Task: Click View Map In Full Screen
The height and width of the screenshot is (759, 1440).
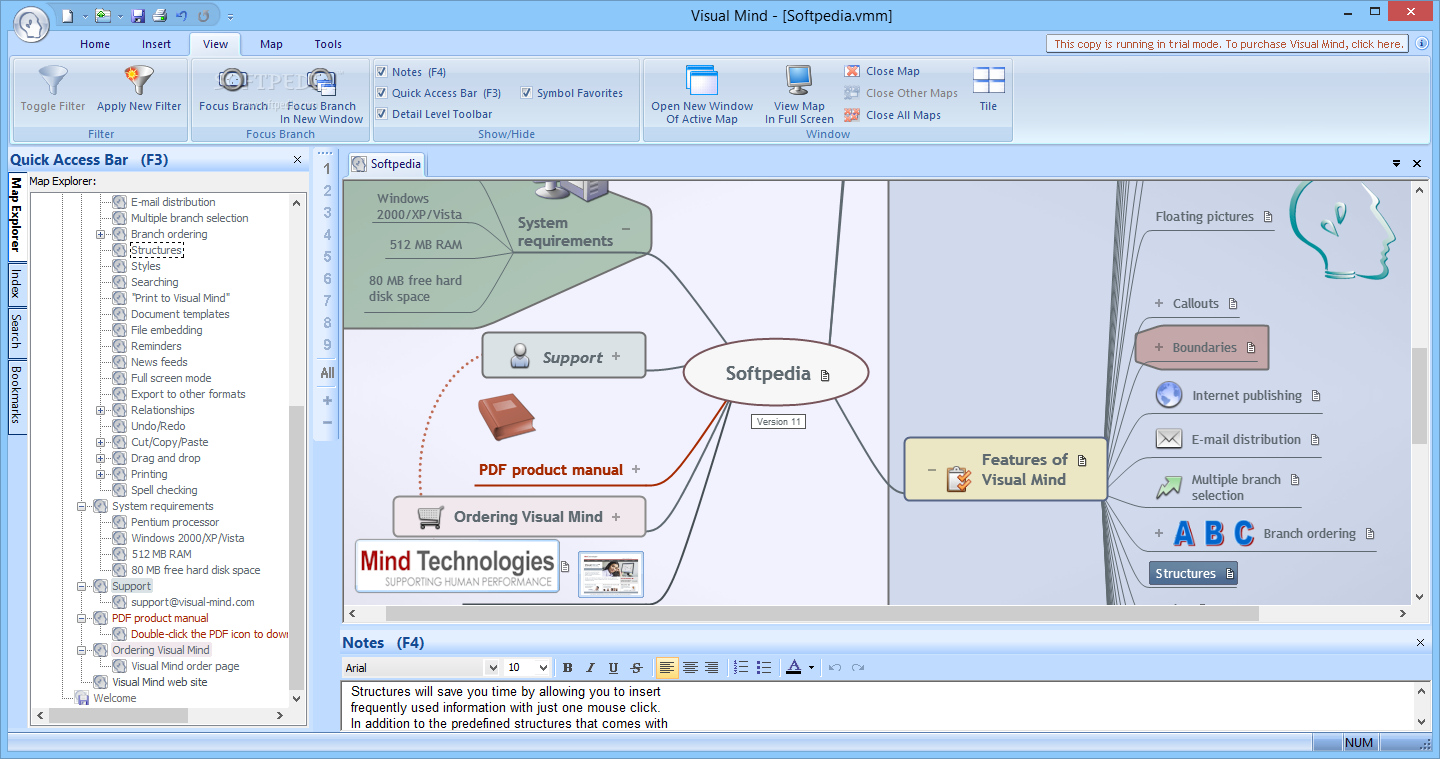Action: [799, 95]
